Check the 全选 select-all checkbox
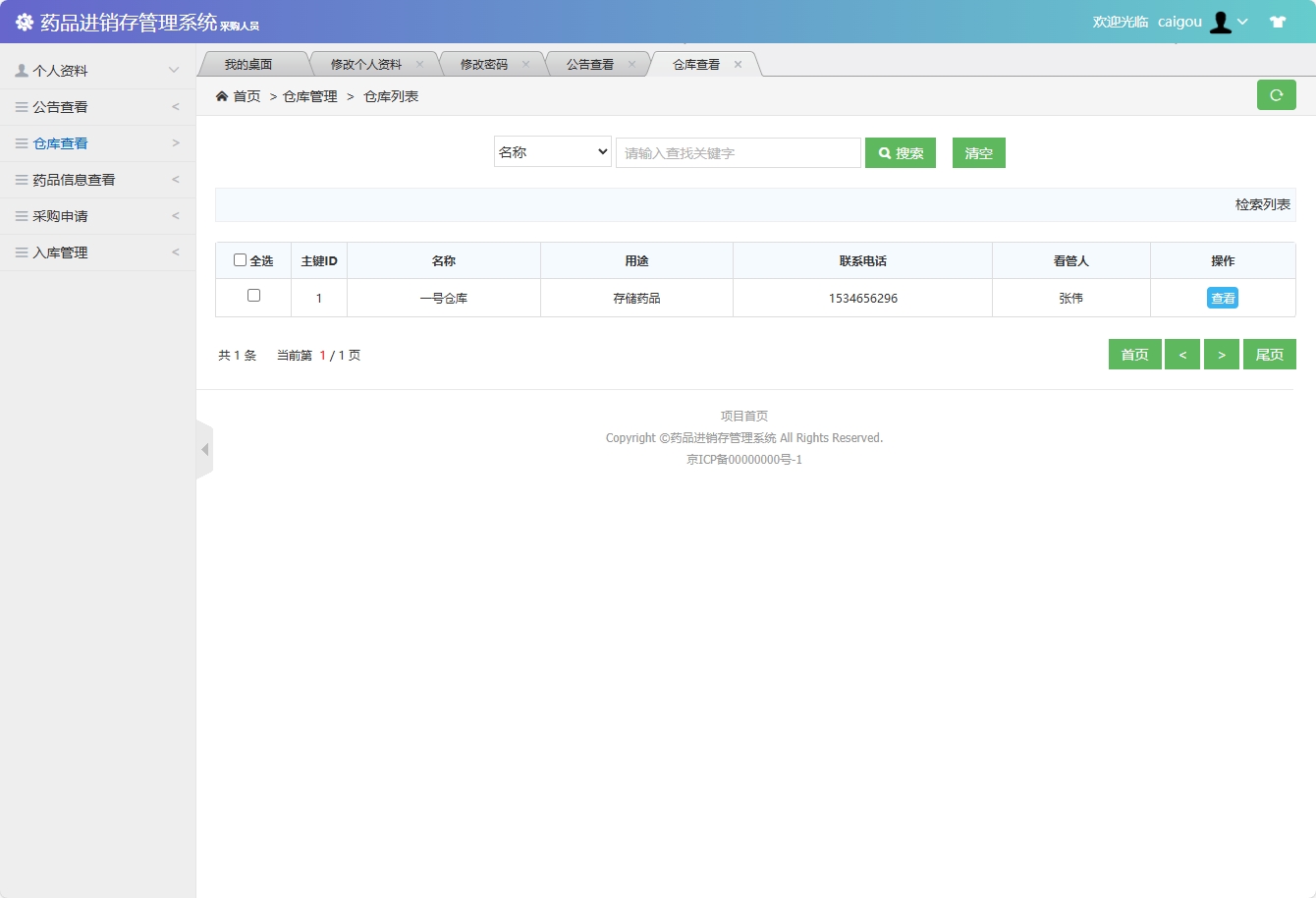This screenshot has height=898, width=1316. click(x=241, y=258)
